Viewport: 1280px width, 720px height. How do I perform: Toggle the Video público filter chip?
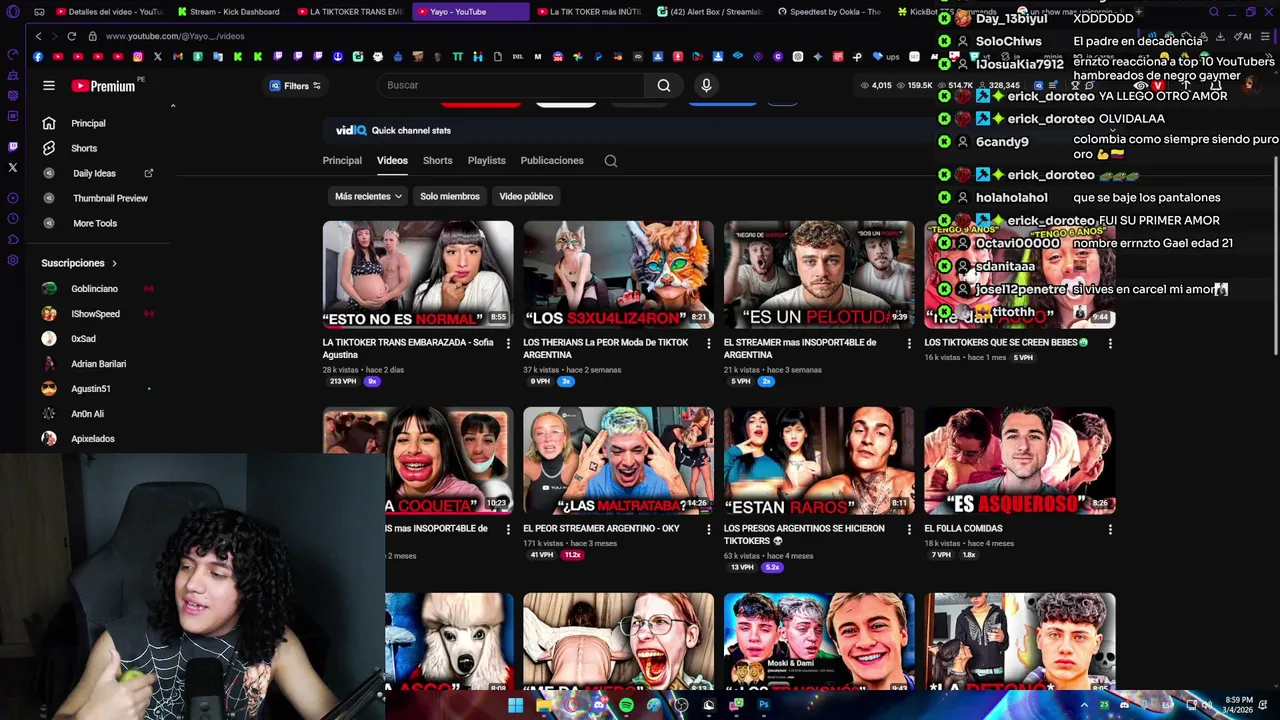(x=526, y=196)
